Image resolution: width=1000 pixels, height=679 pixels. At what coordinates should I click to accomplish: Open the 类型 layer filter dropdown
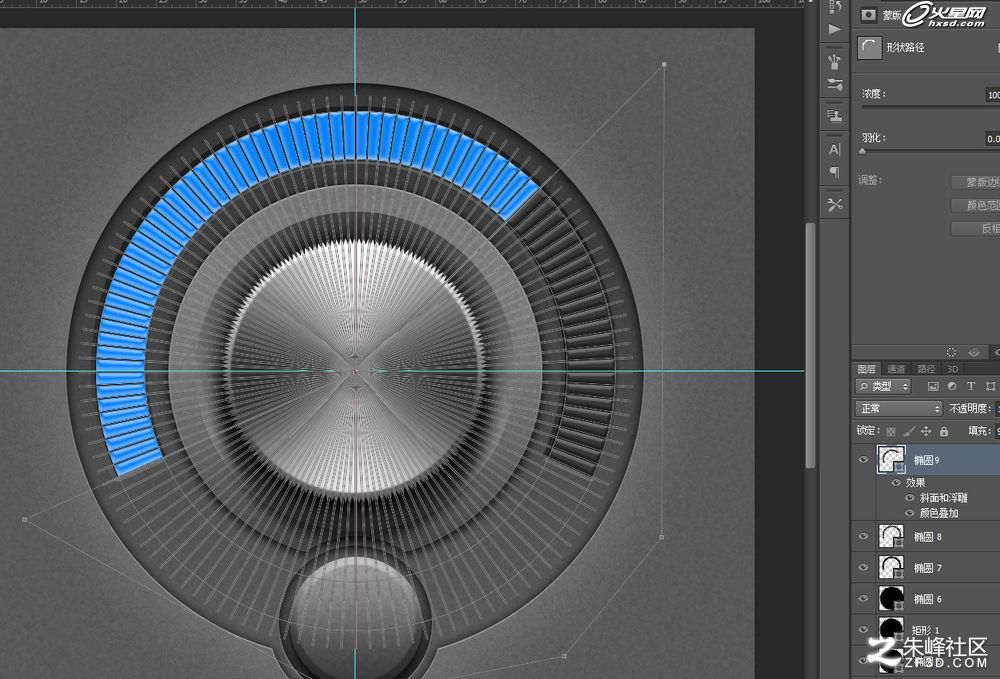pos(883,386)
